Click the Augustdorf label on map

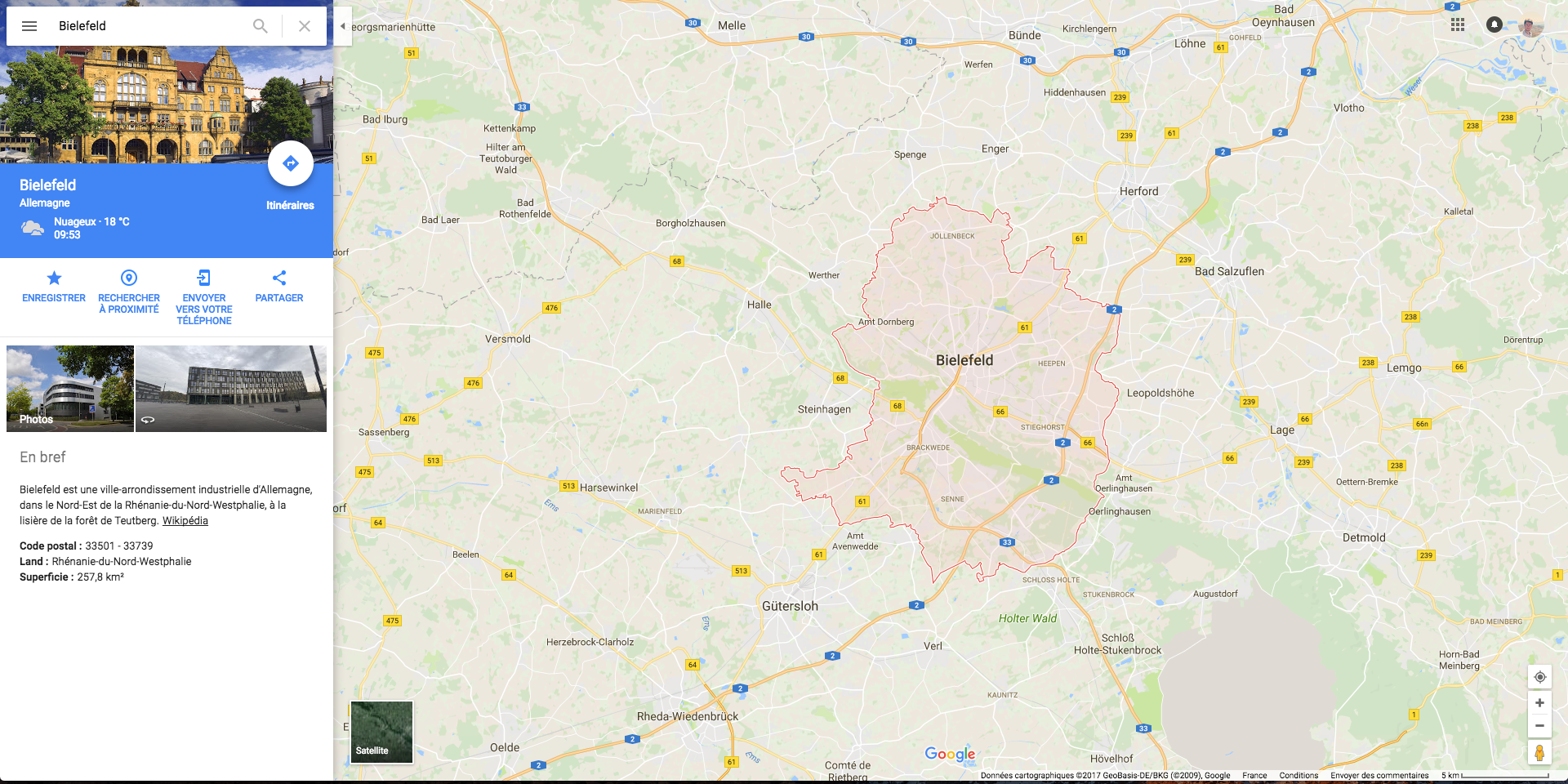coord(1215,594)
